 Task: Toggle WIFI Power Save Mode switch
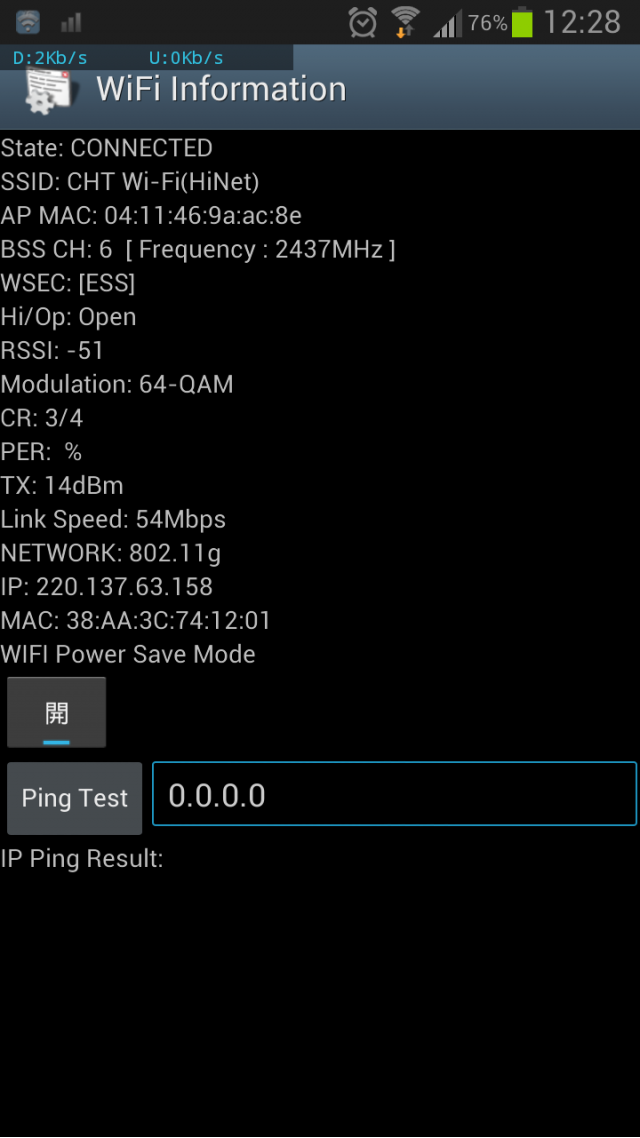(x=57, y=712)
